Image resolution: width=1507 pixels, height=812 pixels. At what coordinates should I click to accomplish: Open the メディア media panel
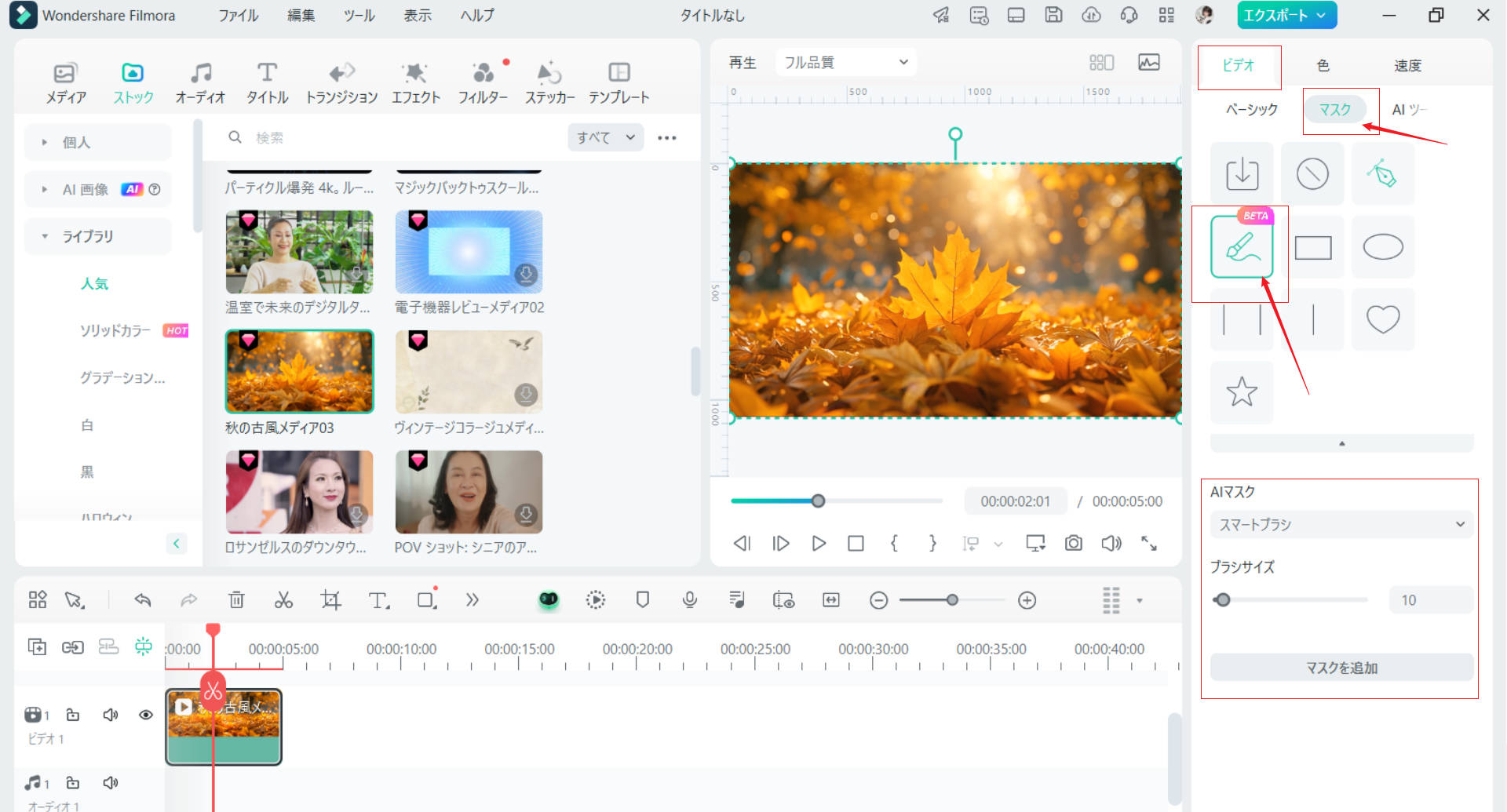(65, 83)
